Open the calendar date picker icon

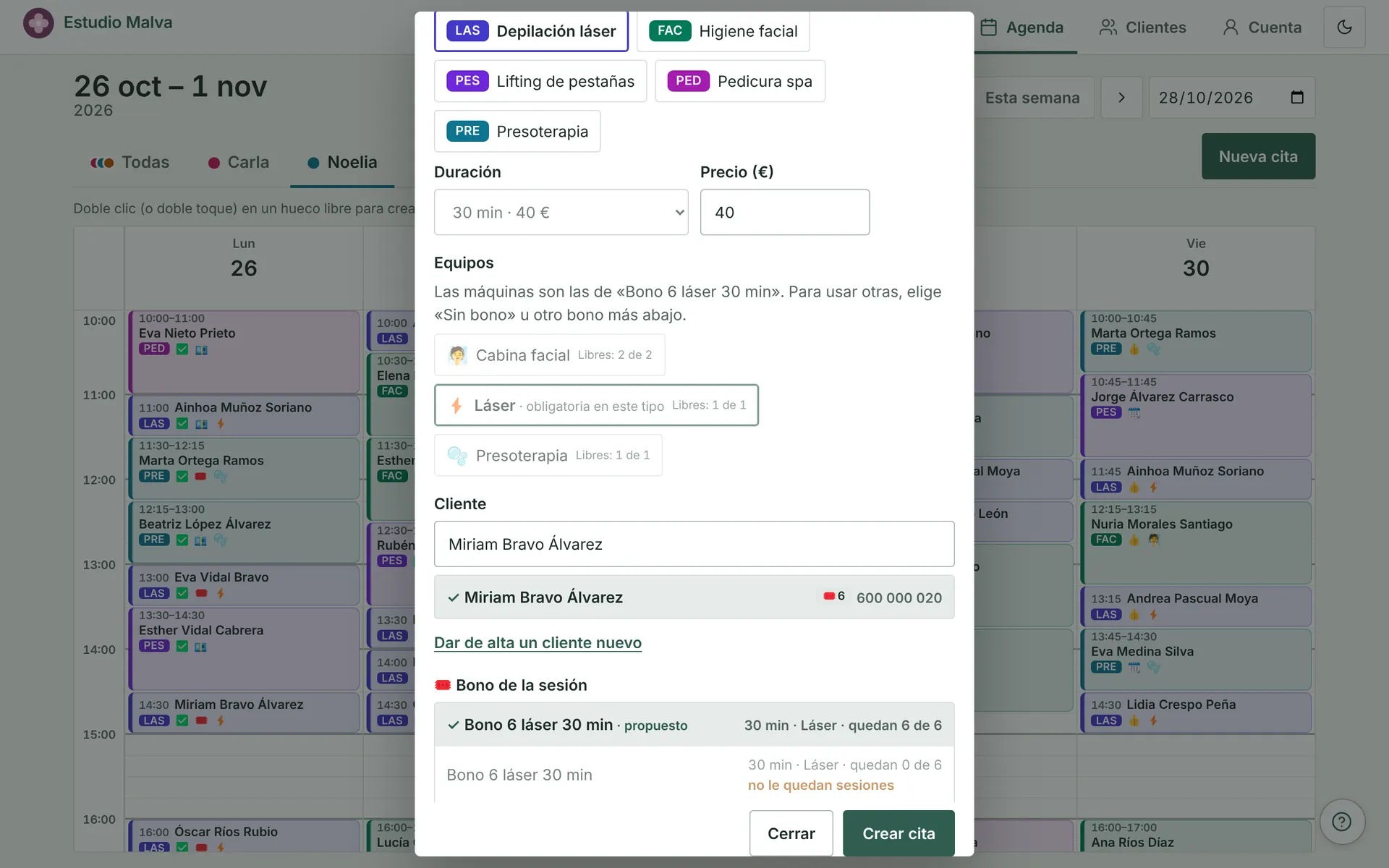tap(1297, 98)
